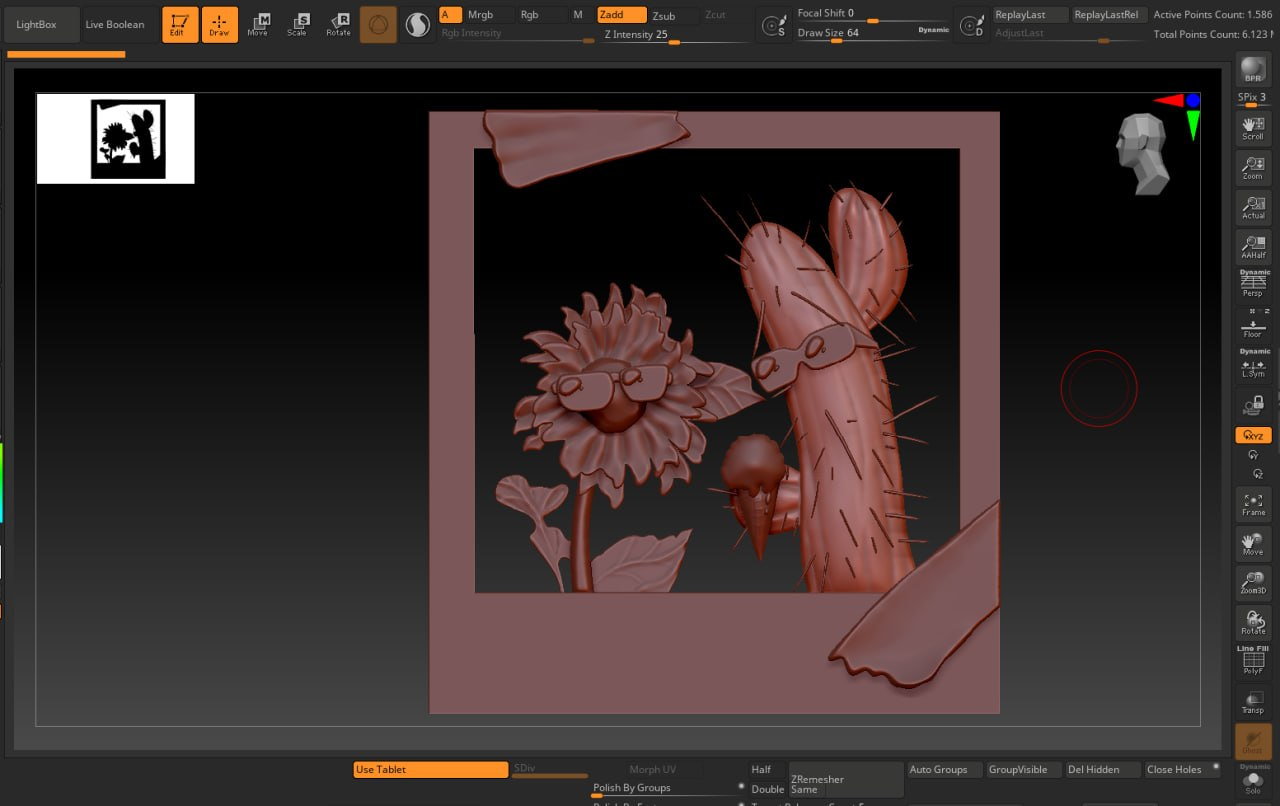Image resolution: width=1280 pixels, height=806 pixels.
Task: Click the right shelf Move hand icon
Action: click(1253, 544)
